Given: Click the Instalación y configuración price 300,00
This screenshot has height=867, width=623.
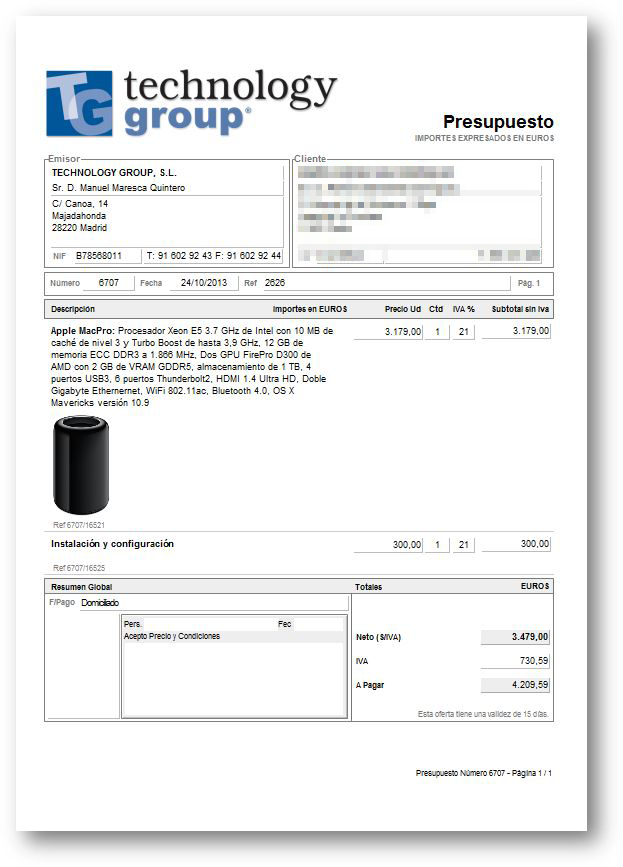Looking at the screenshot, I should pos(387,545).
